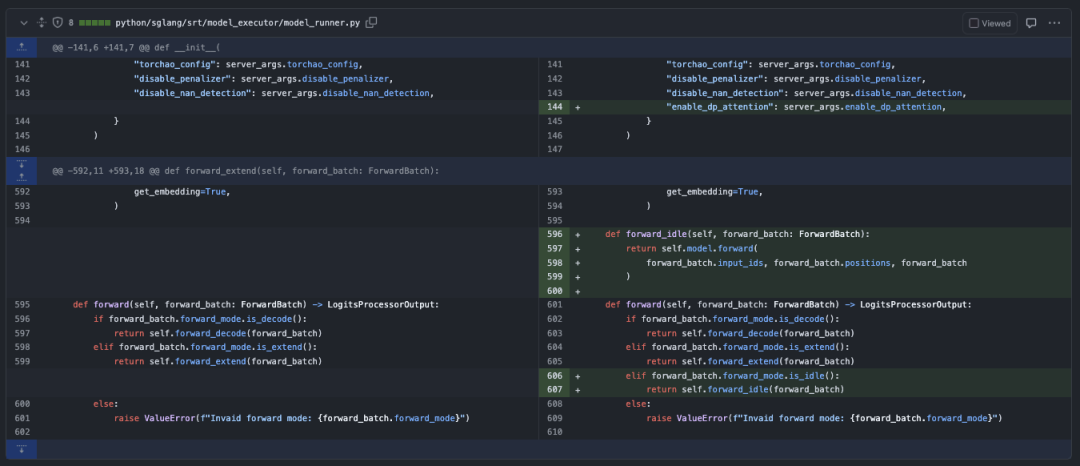Copy the model_runner.py file path
1080x466 pixels.
[372, 22]
